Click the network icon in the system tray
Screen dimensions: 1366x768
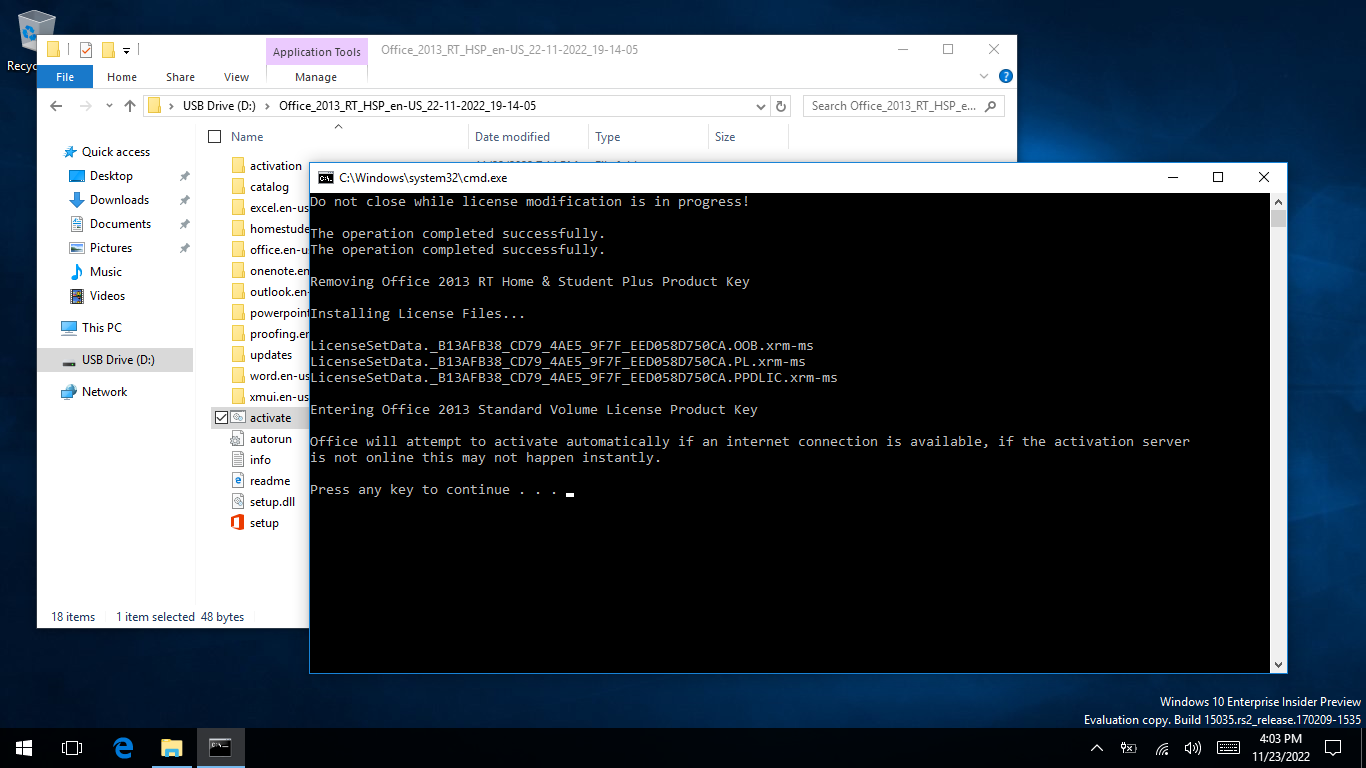pyautogui.click(x=1161, y=747)
